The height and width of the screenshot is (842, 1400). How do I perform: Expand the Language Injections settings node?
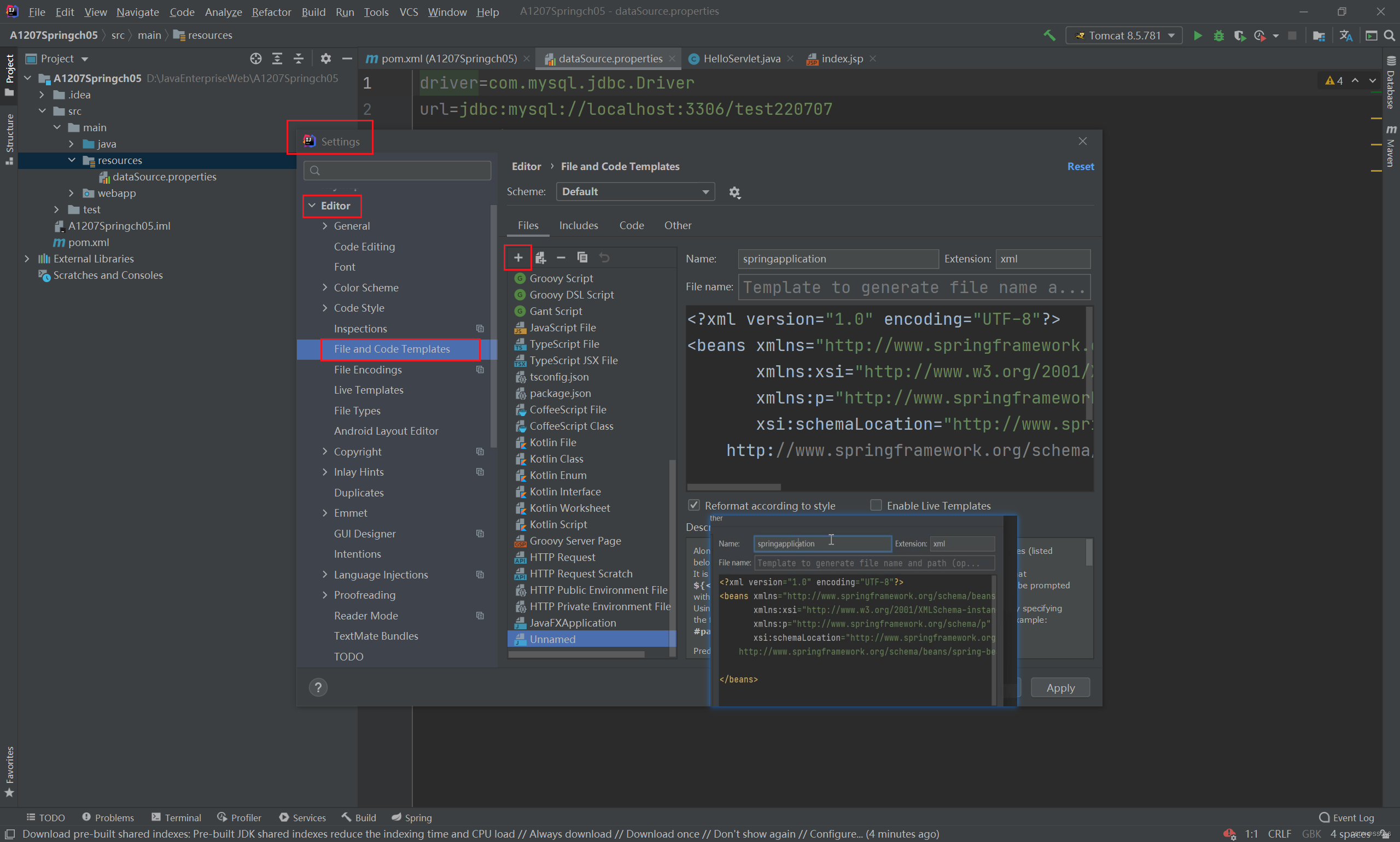325,575
